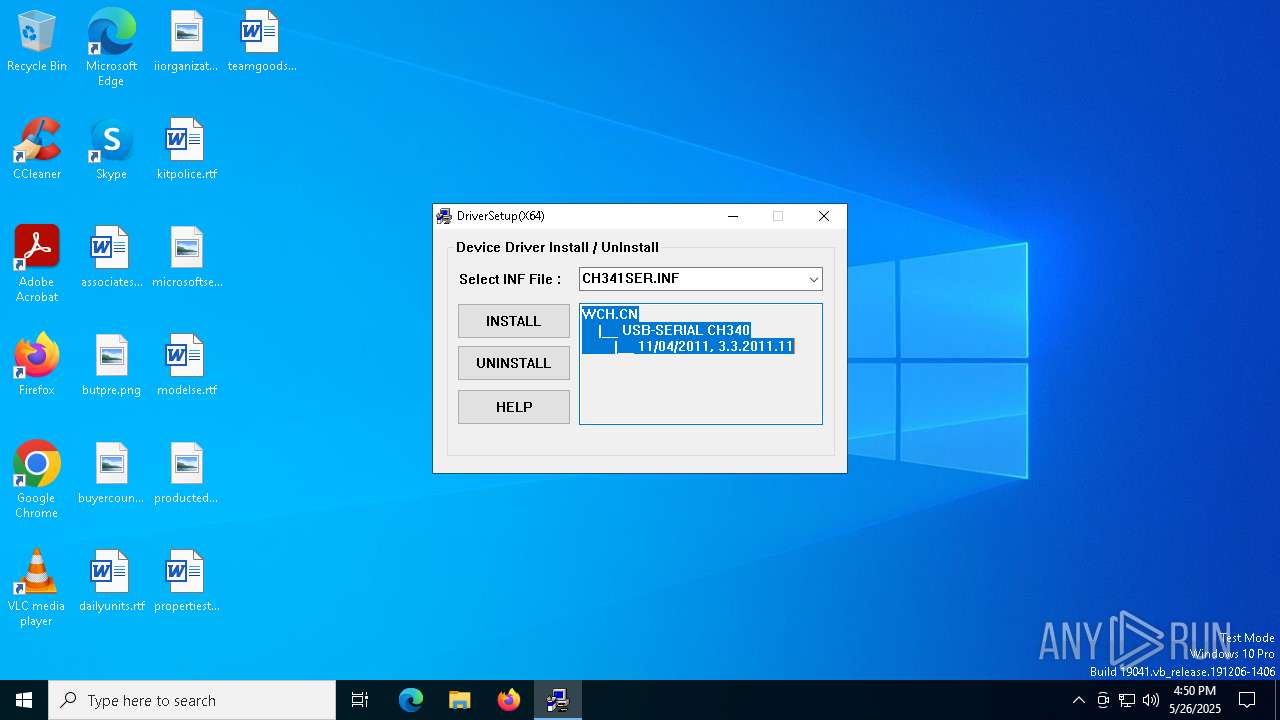The height and width of the screenshot is (720, 1280).
Task: Open volume control tray icon
Action: [x=1151, y=700]
